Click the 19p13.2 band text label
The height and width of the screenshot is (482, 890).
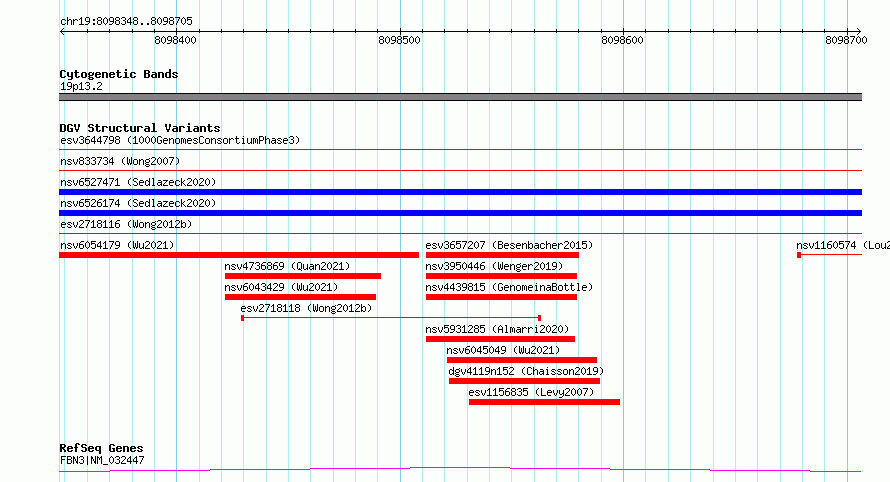pyautogui.click(x=81, y=86)
